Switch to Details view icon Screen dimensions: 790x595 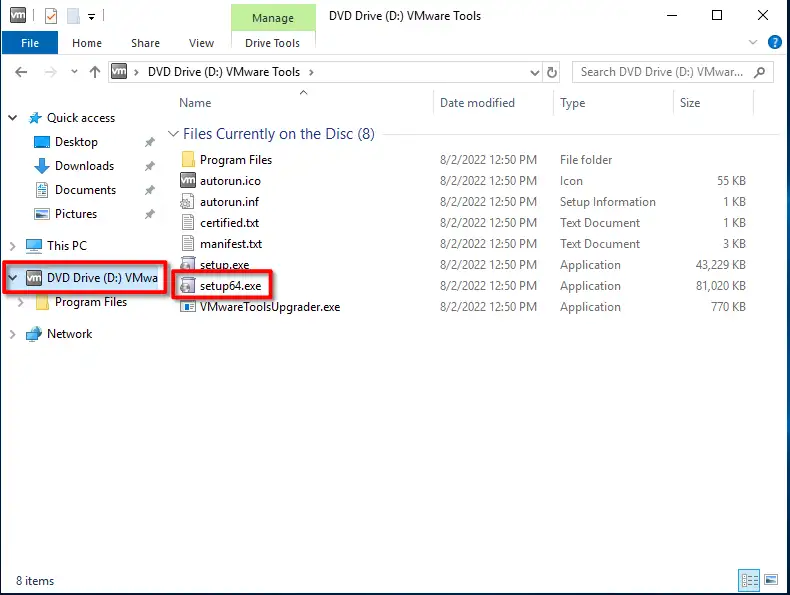[x=749, y=580]
